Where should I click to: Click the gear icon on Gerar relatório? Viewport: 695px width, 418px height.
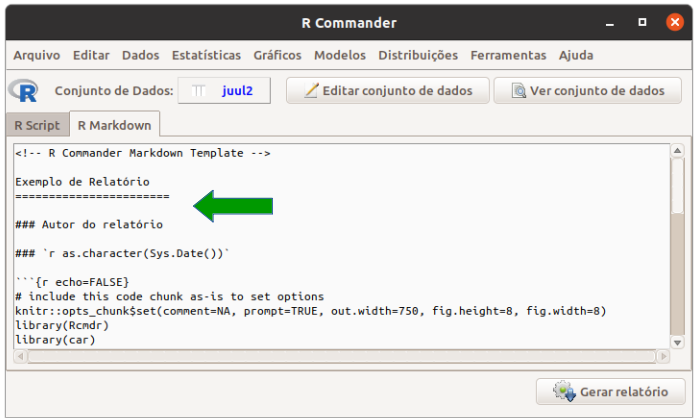[x=564, y=391]
